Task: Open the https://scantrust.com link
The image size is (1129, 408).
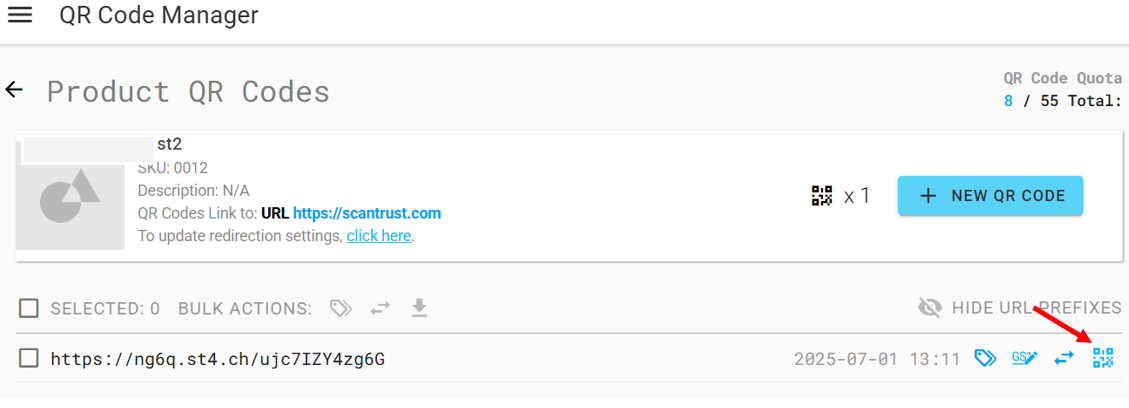Action: (367, 213)
